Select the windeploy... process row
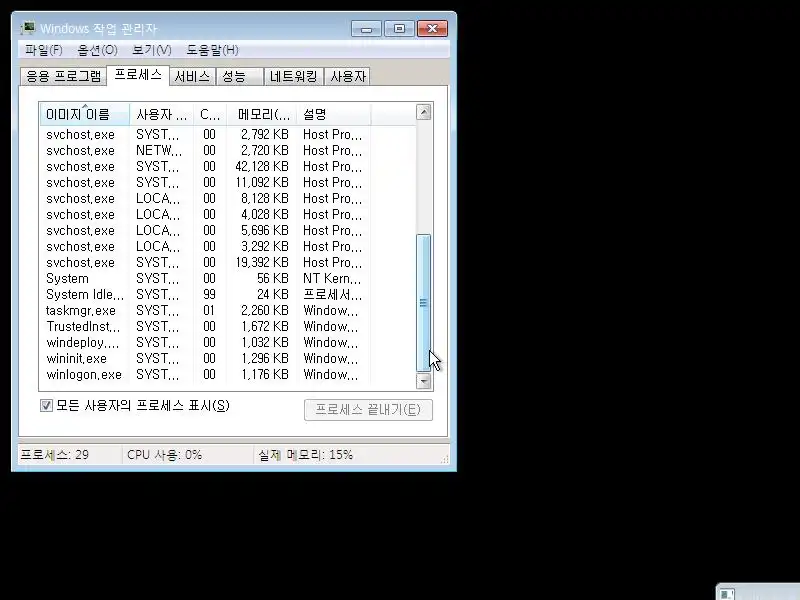This screenshot has width=800, height=600. point(205,342)
